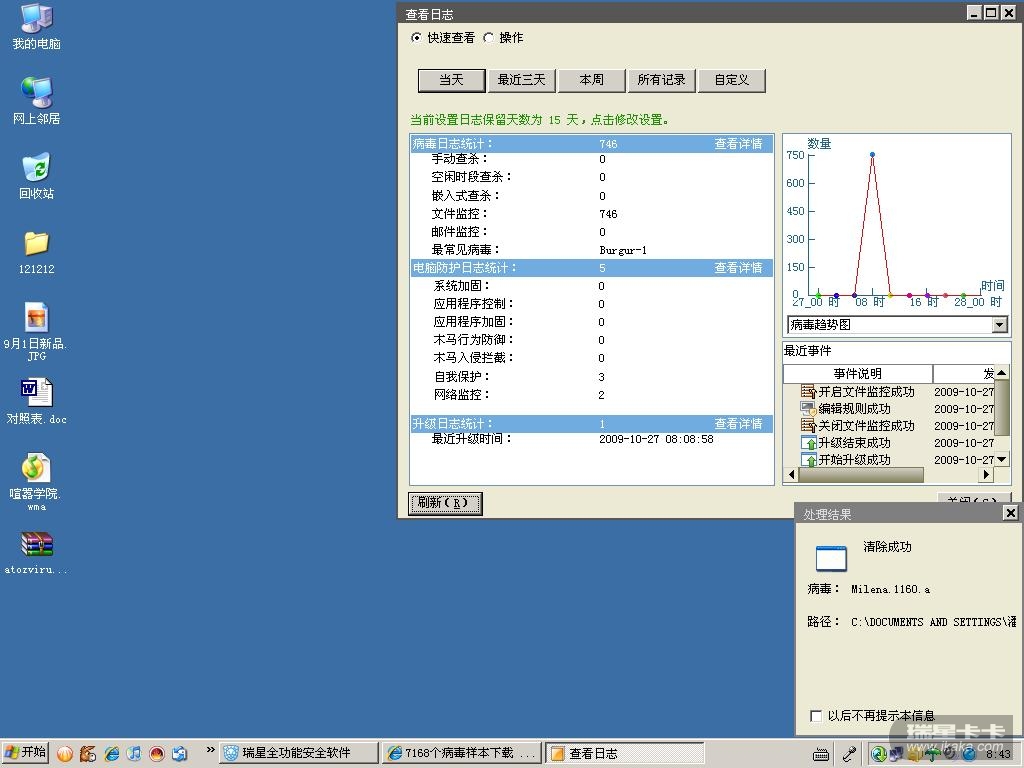
Task: Switch to the 最近三天 time range
Action: pyautogui.click(x=522, y=80)
